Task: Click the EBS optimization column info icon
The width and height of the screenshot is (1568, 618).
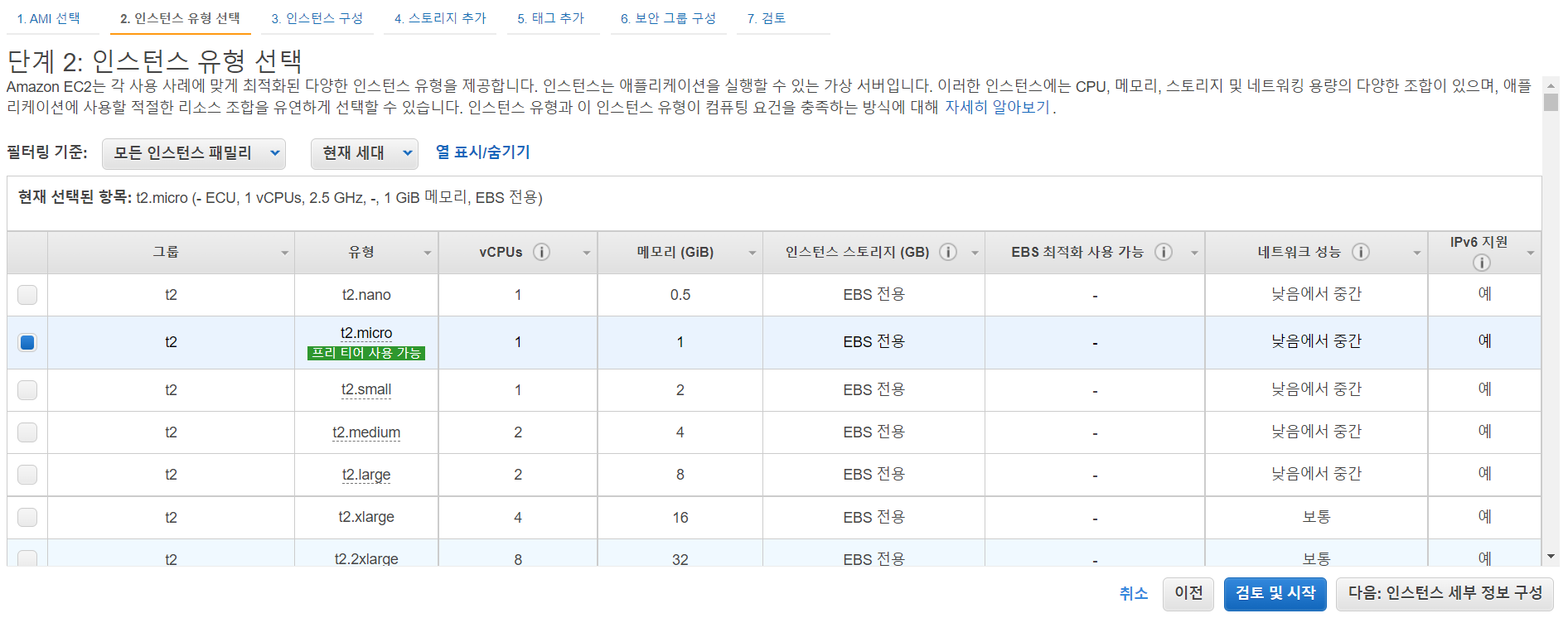Action: tap(1164, 252)
